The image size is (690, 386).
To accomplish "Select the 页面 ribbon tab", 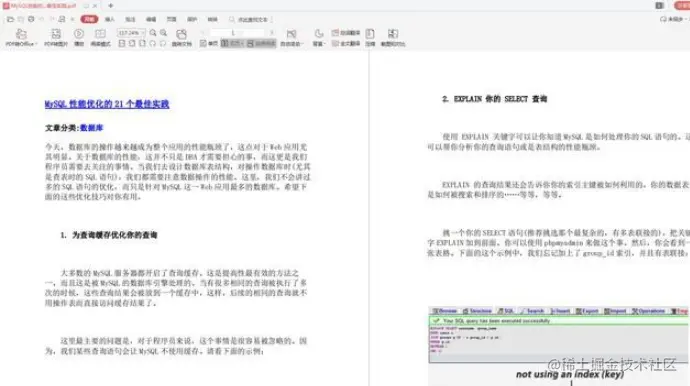I will click(x=172, y=19).
